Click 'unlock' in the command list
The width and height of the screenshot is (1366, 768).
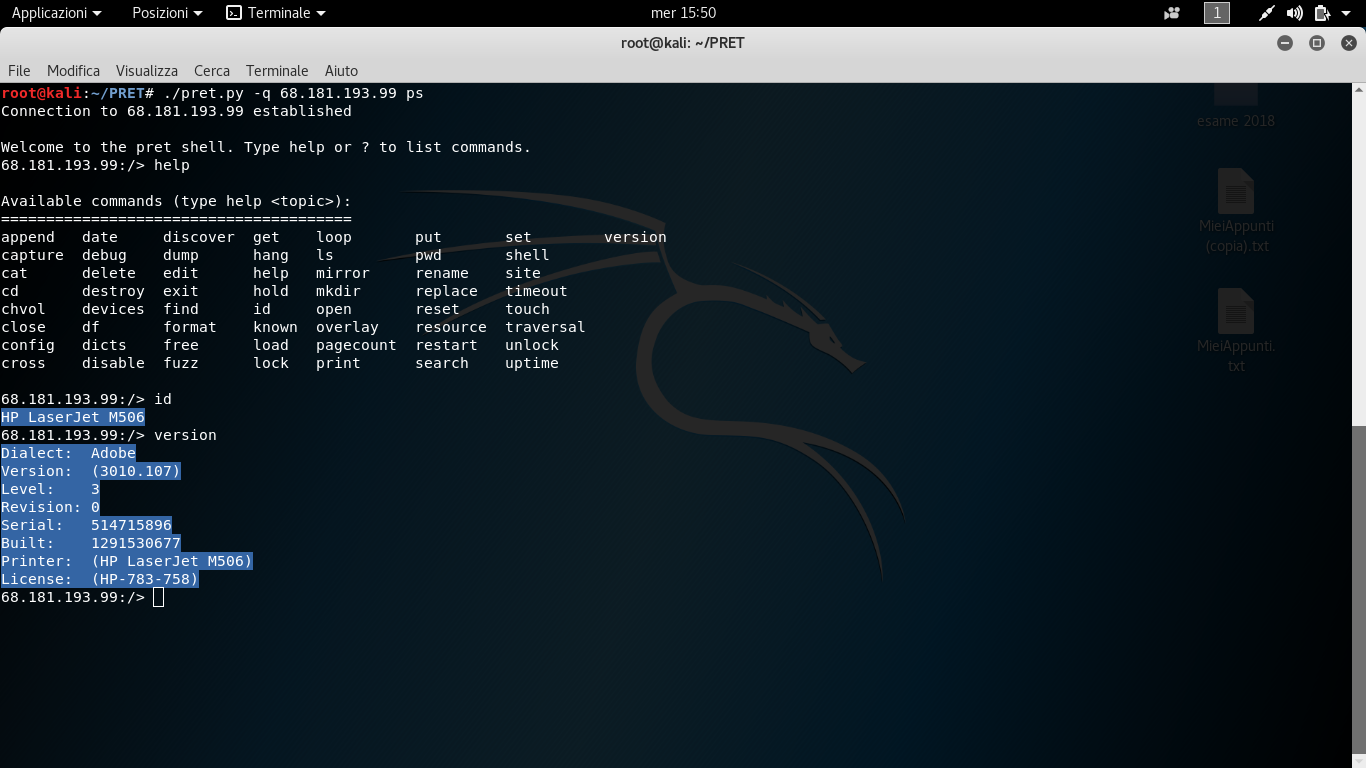532,345
